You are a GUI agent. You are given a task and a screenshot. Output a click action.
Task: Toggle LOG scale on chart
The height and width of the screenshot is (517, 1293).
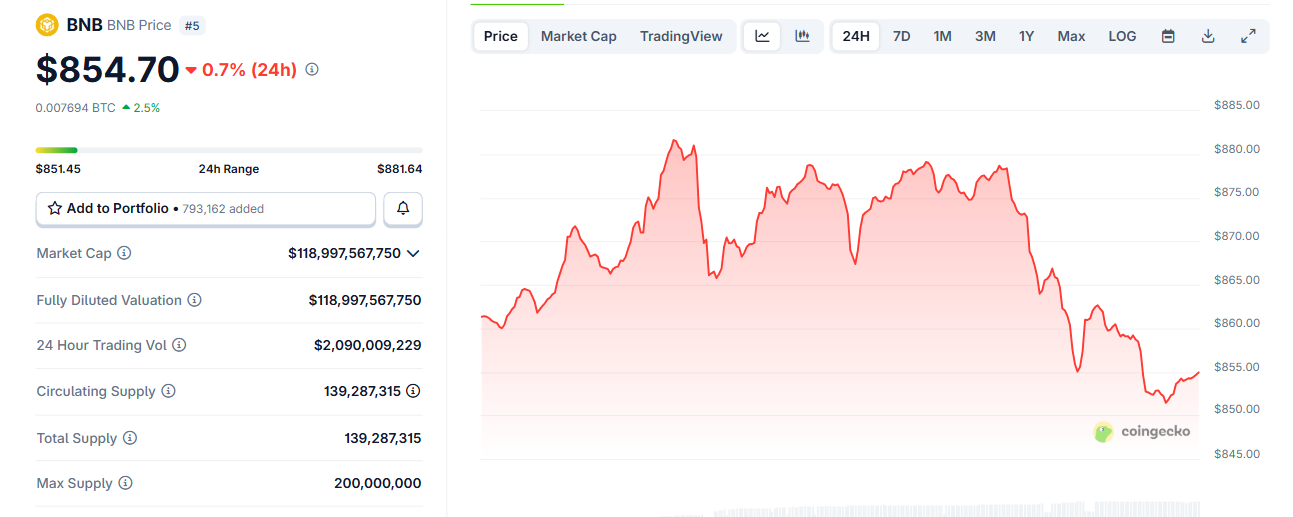pos(1122,36)
